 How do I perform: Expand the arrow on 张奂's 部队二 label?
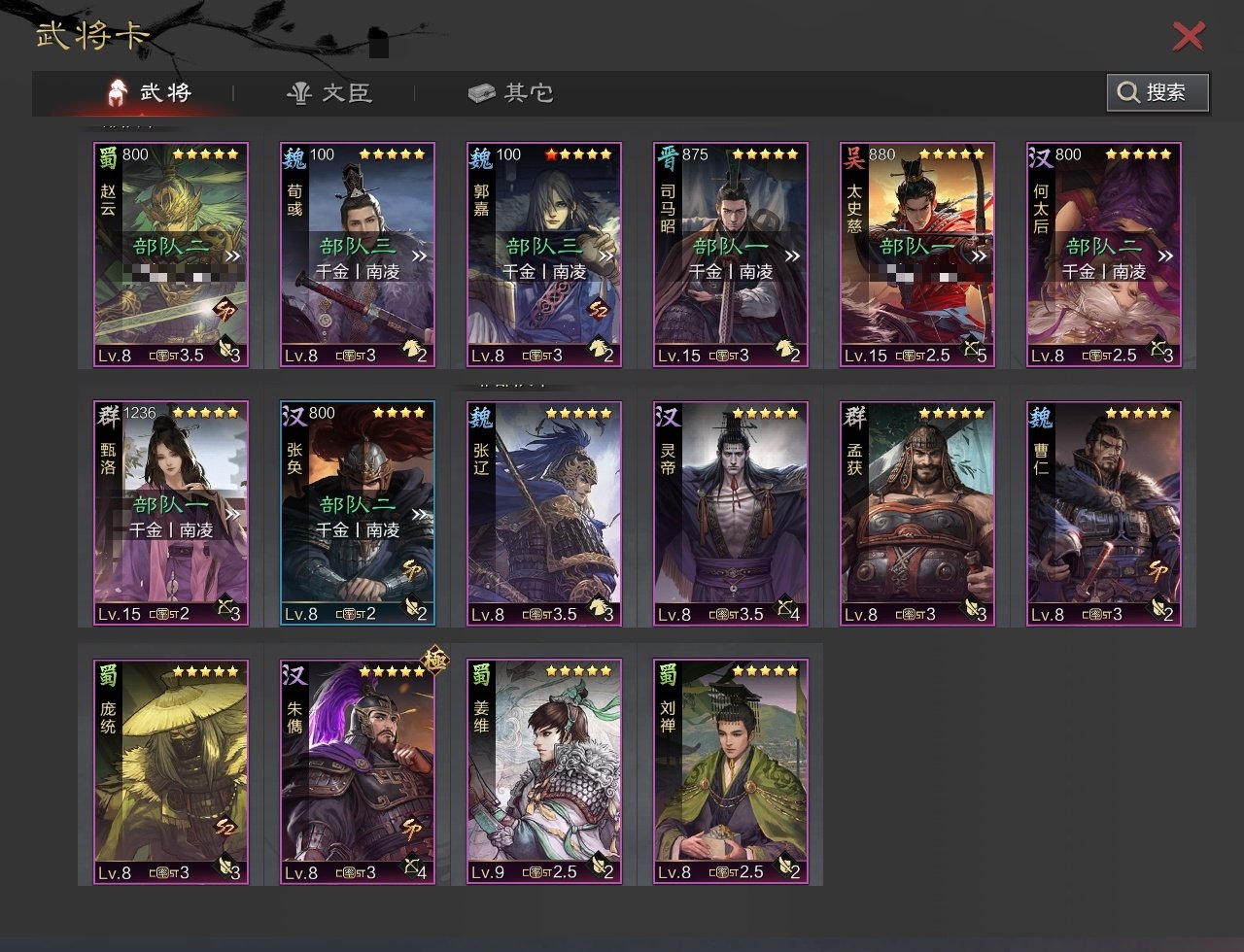pyautogui.click(x=420, y=515)
